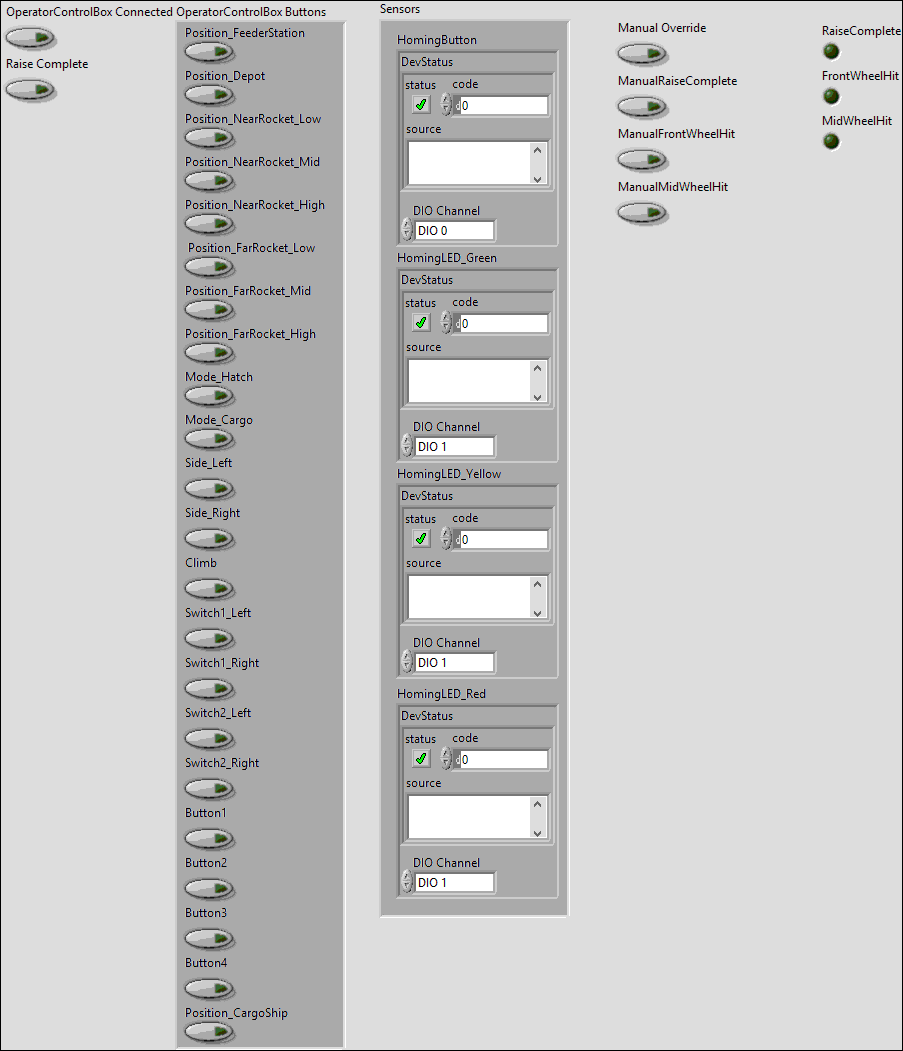Click the MidWheelHit LED indicator

tap(831, 142)
